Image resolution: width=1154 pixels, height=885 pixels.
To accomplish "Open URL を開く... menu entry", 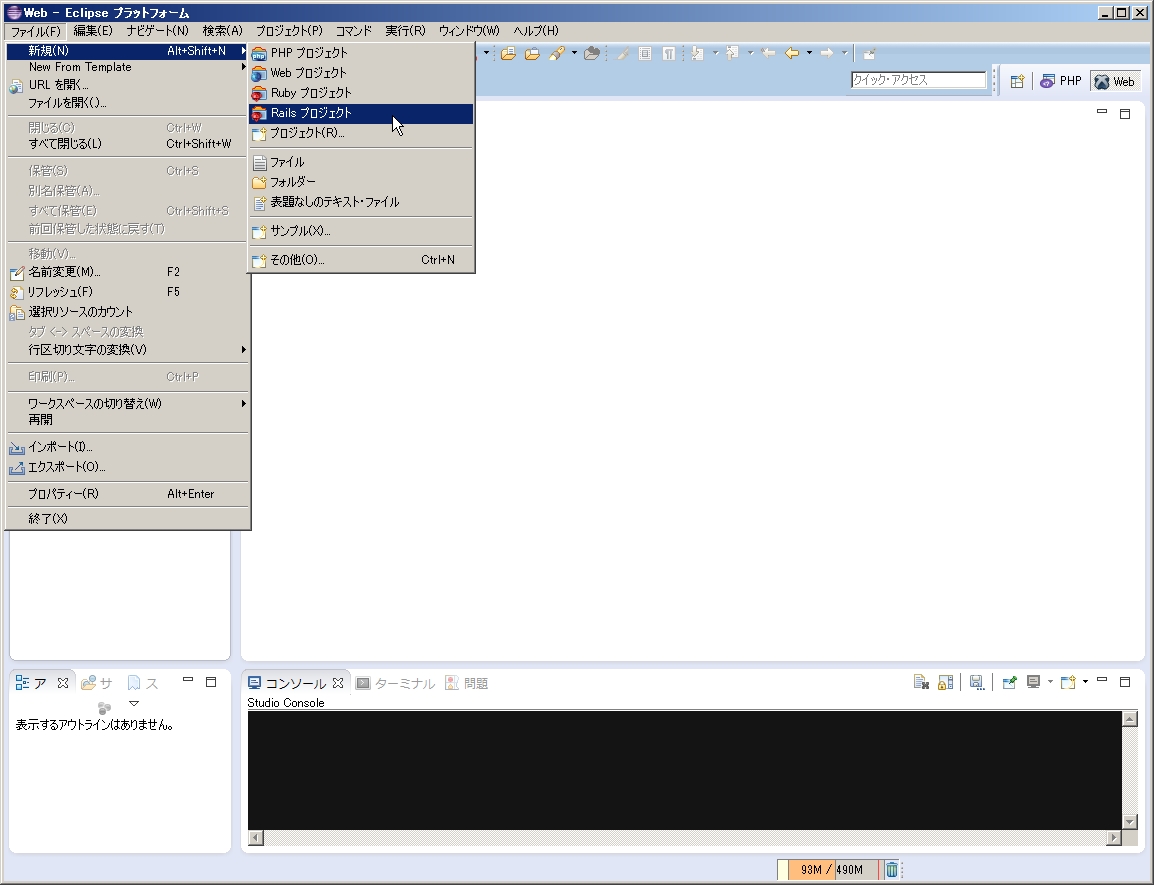I will [x=128, y=85].
